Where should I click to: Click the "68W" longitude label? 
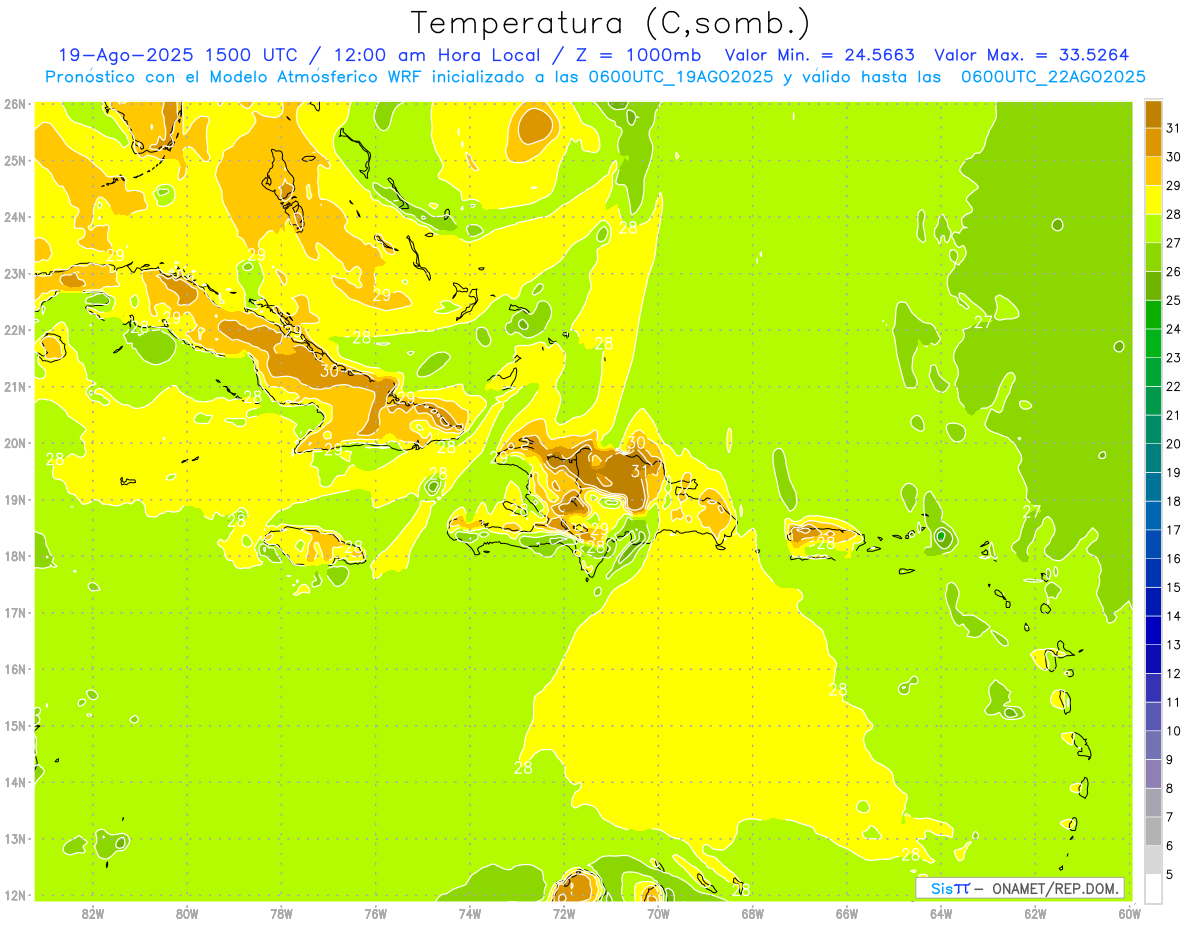pos(752,914)
